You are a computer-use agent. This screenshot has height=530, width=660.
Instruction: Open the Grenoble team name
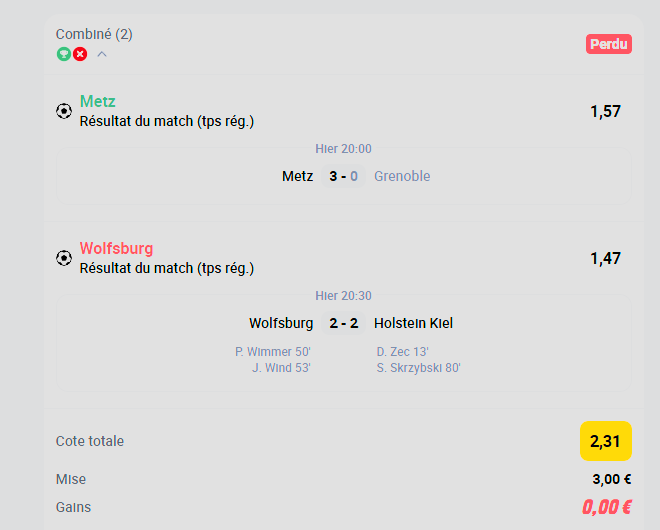pyautogui.click(x=402, y=176)
